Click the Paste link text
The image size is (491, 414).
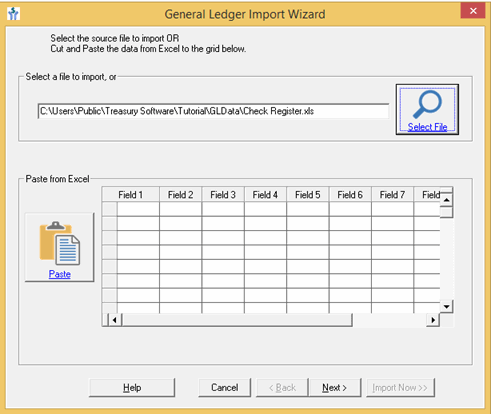click(60, 274)
